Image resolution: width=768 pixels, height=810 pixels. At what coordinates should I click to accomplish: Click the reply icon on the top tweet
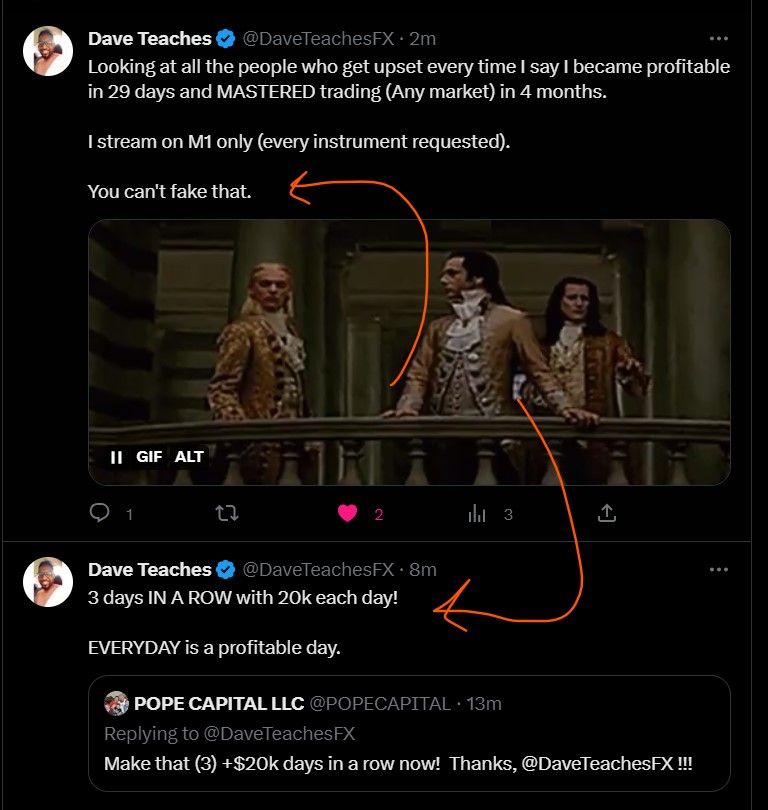pyautogui.click(x=100, y=513)
